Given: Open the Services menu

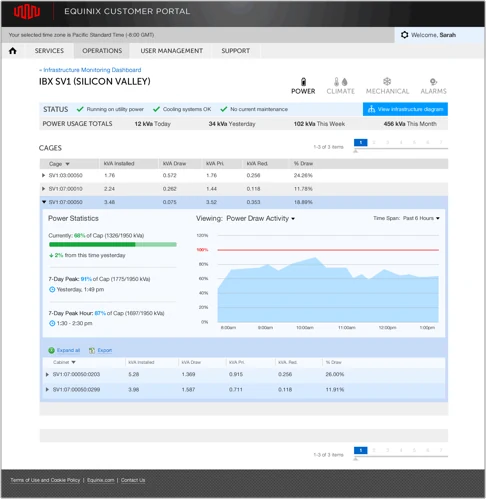Looking at the screenshot, I should pos(49,51).
